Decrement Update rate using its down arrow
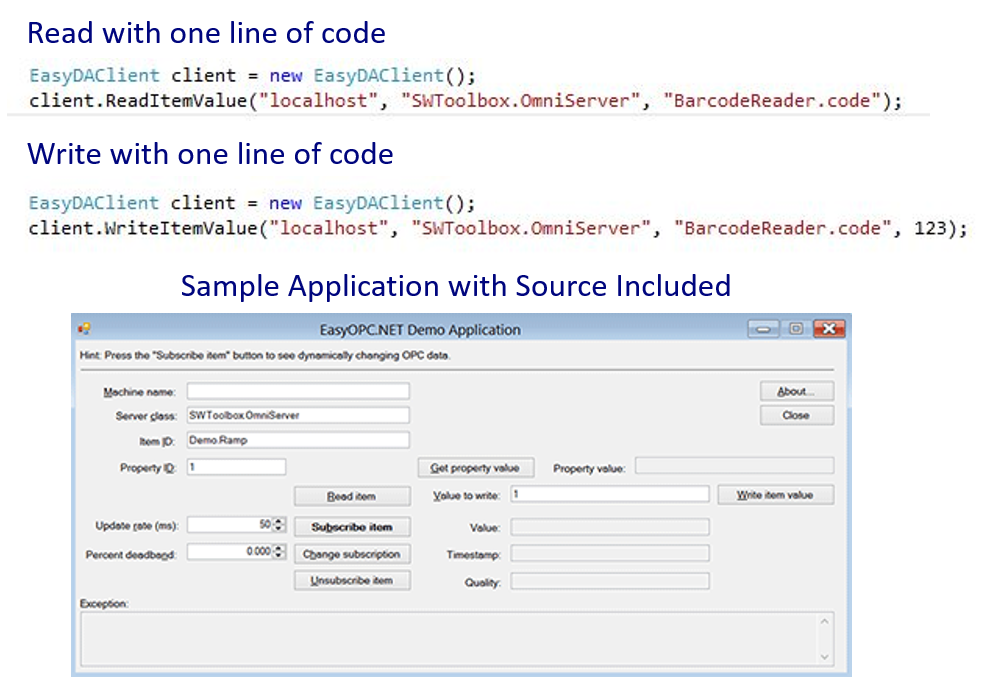The width and height of the screenshot is (982, 677). tap(278, 528)
